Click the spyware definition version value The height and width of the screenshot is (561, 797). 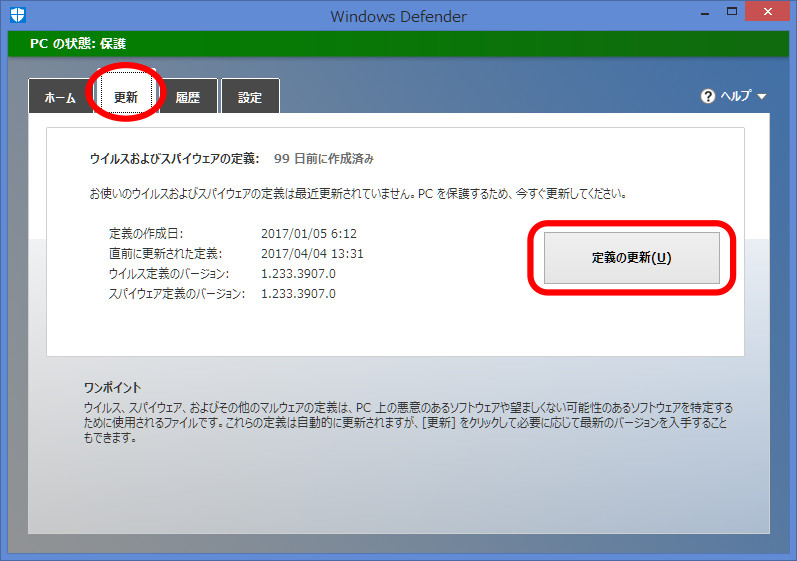[x=298, y=294]
